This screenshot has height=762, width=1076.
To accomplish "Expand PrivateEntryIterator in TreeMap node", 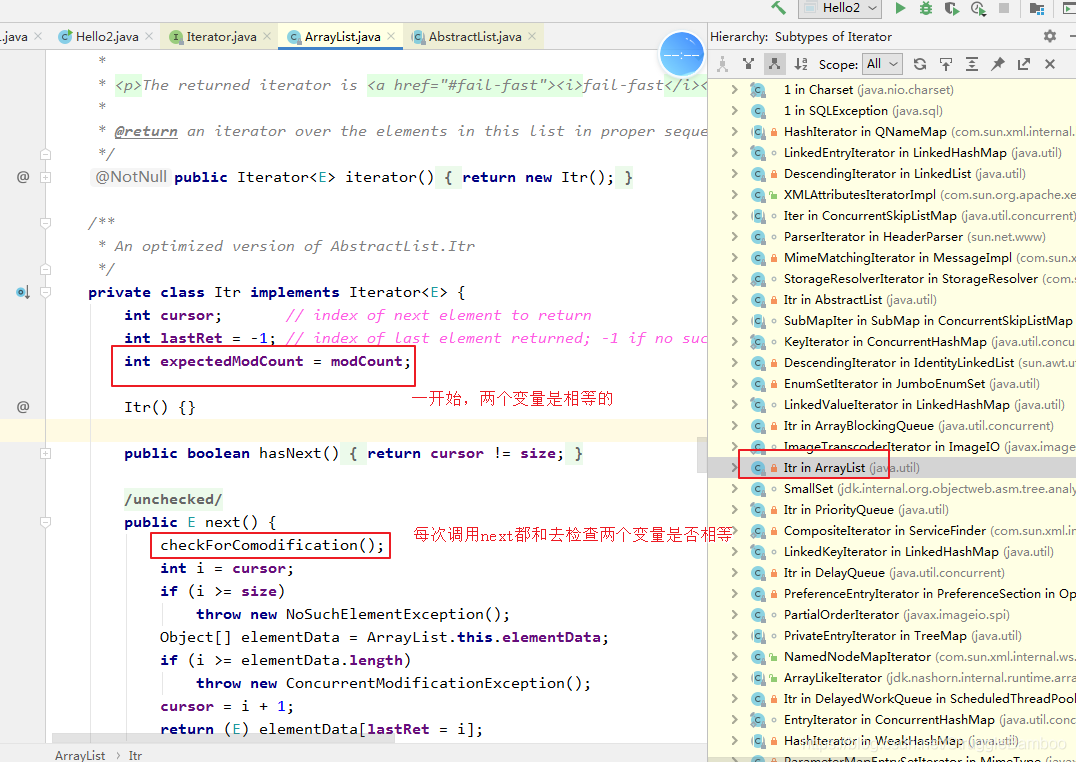I will click(x=734, y=636).
